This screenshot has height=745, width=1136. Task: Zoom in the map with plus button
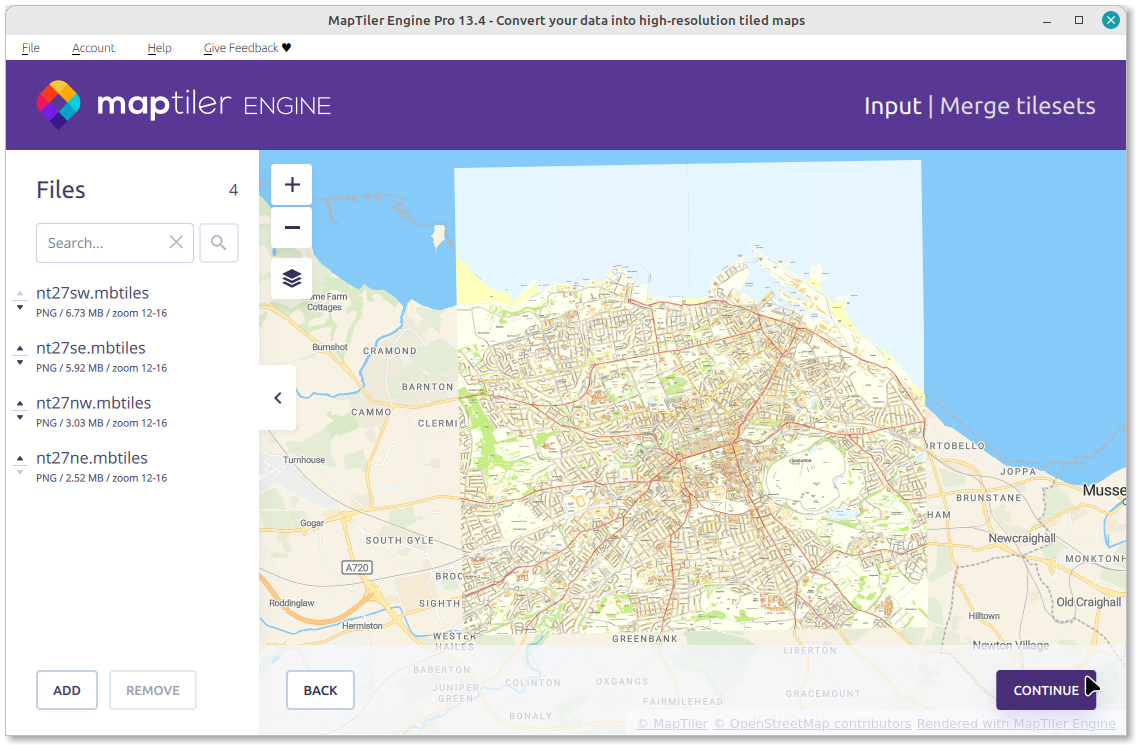click(291, 185)
